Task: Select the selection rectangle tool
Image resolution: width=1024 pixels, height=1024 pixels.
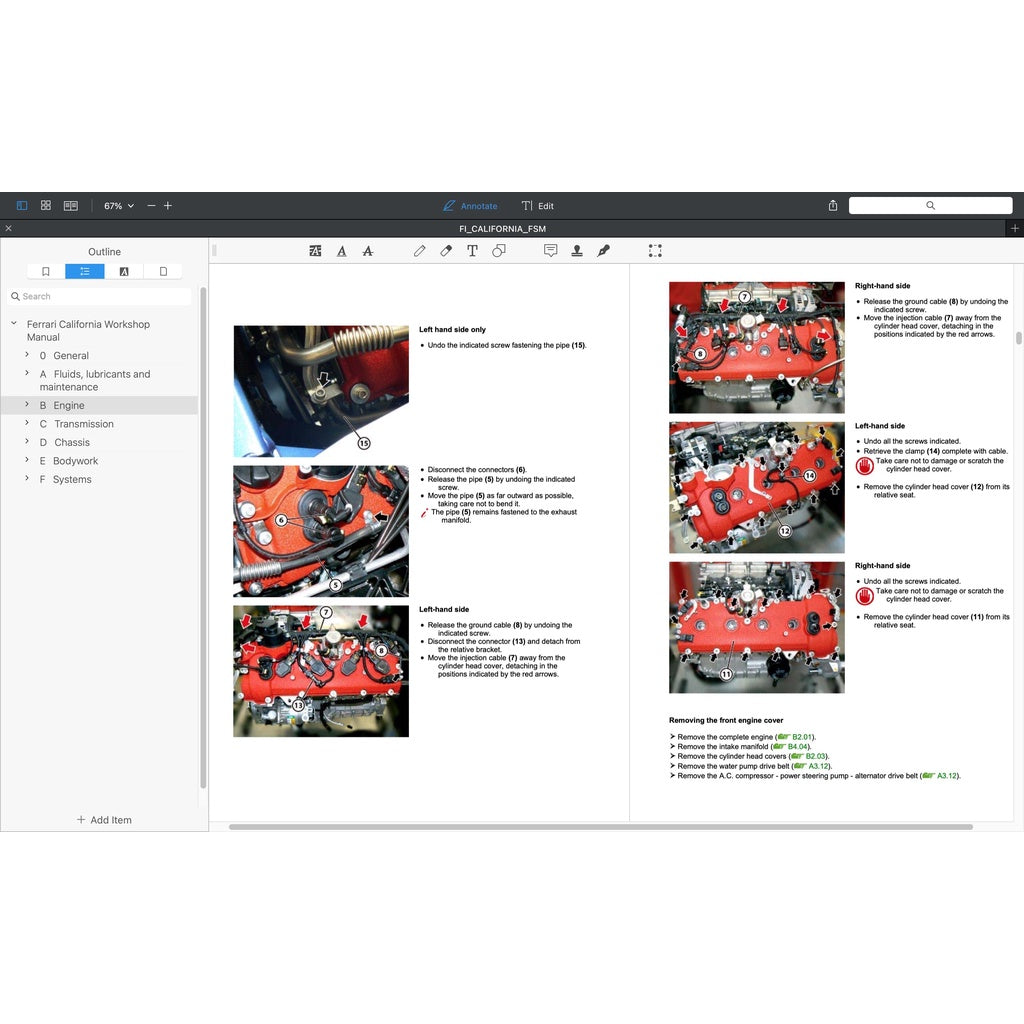Action: (655, 251)
